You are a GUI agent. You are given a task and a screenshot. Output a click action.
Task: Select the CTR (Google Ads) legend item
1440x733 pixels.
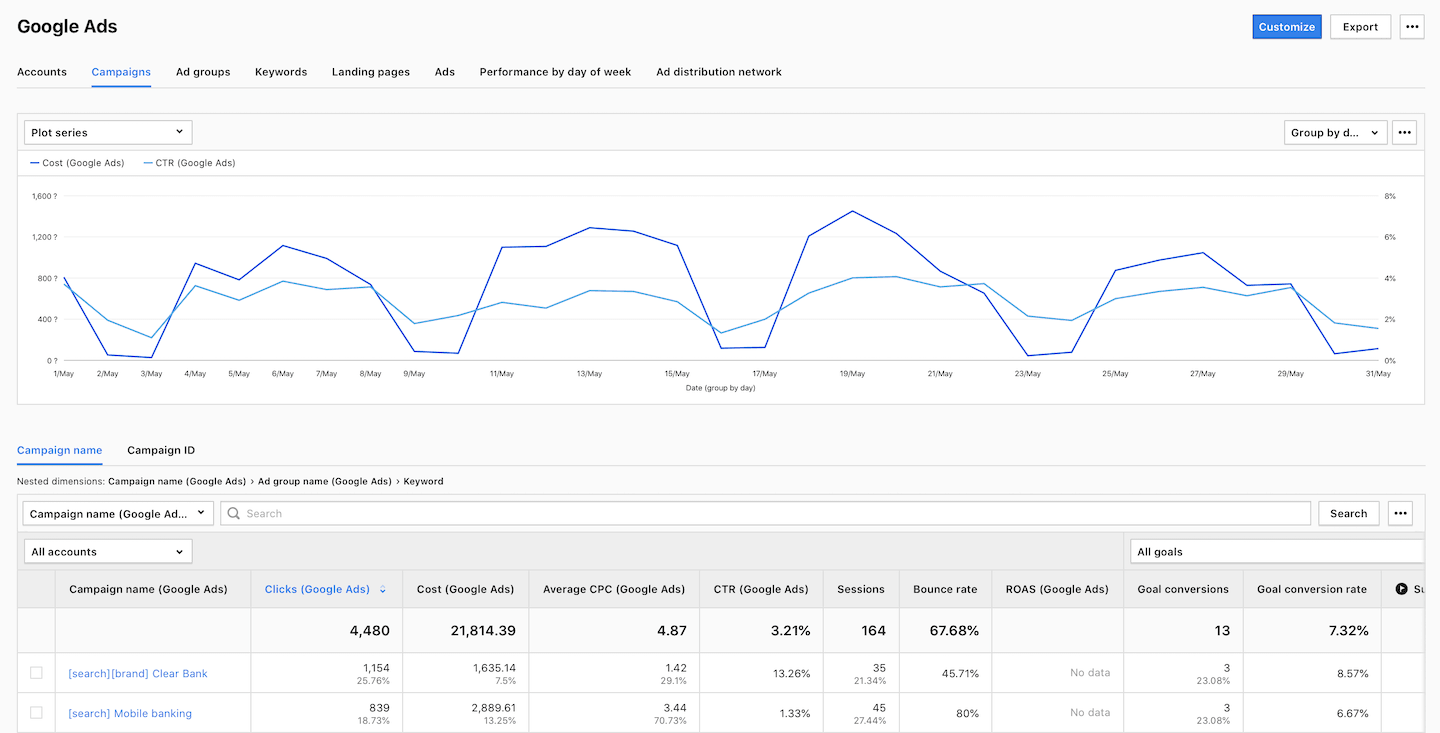189,162
